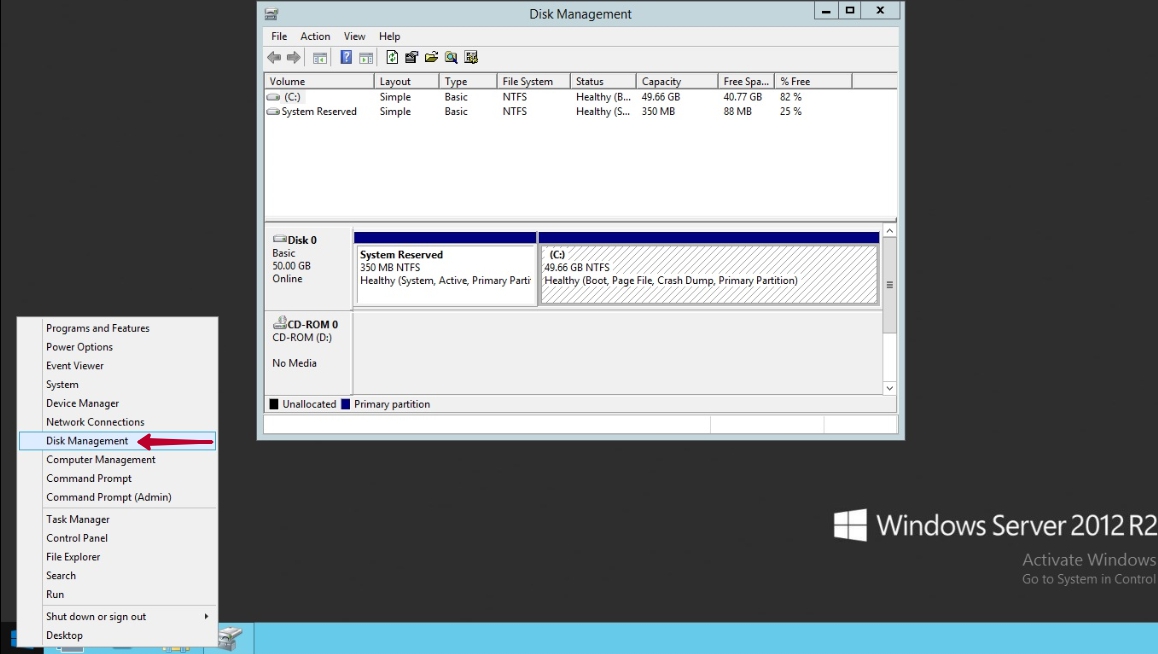Open the File menu
This screenshot has width=1158, height=654.
279,37
